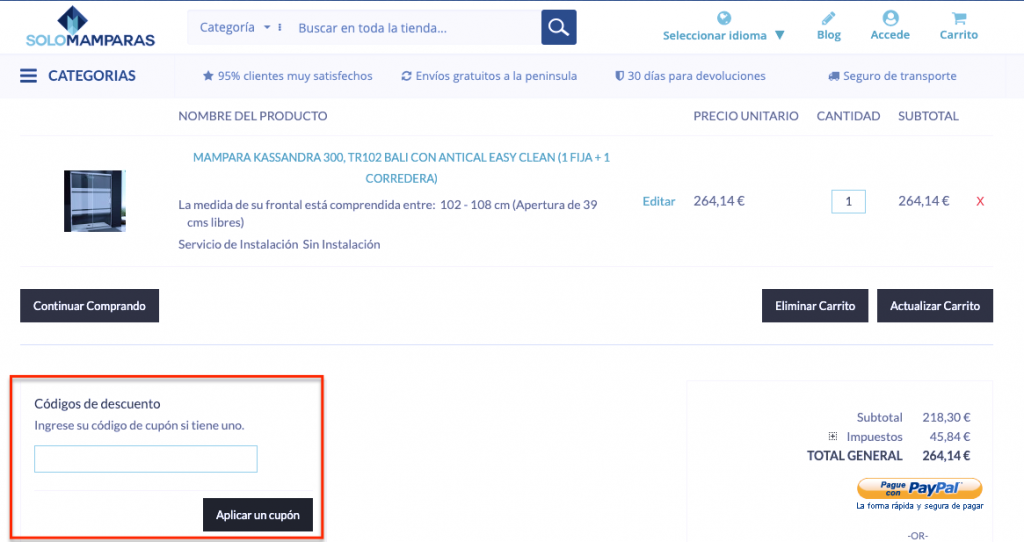
Task: Click the Pague con PayPal button
Action: pyautogui.click(x=919, y=488)
